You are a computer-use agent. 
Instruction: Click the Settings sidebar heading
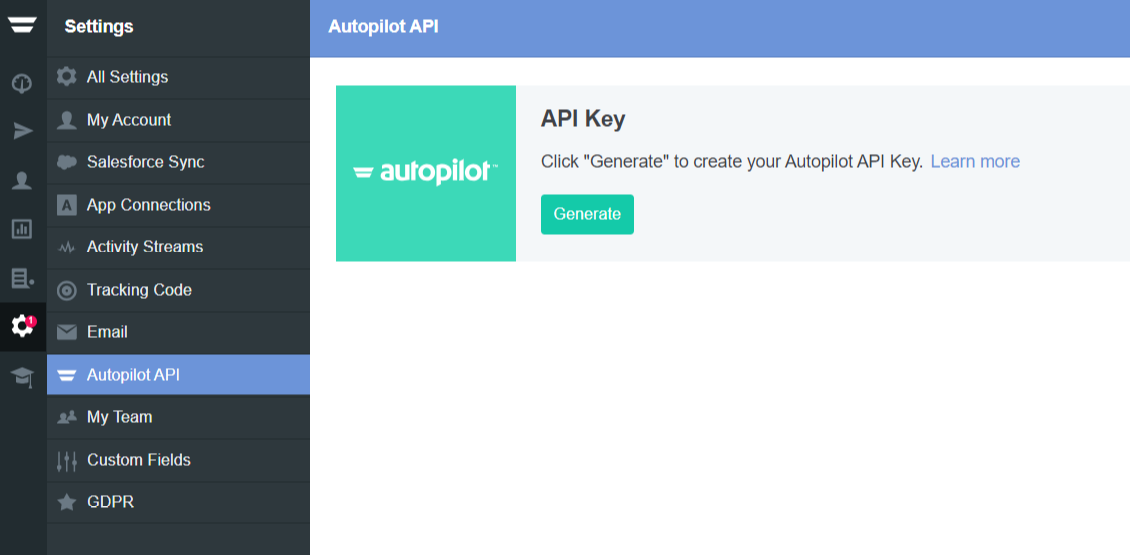tap(99, 27)
